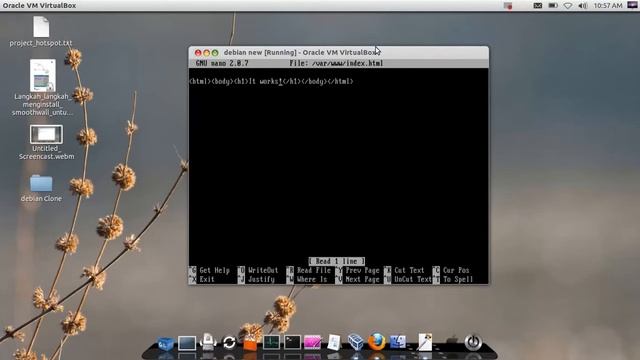Click the screen recording indicator in top panel
This screenshot has height=360, width=640.
pyautogui.click(x=507, y=6)
